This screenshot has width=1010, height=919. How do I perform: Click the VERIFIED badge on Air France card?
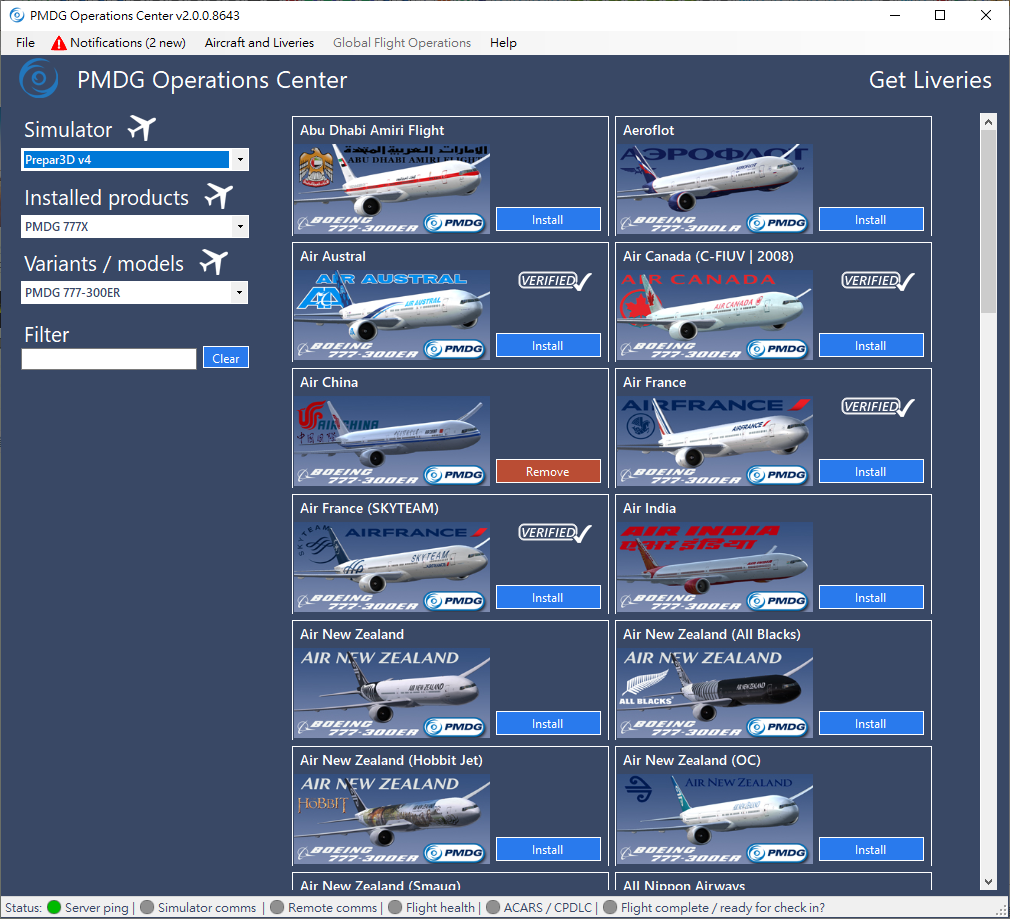coord(878,407)
